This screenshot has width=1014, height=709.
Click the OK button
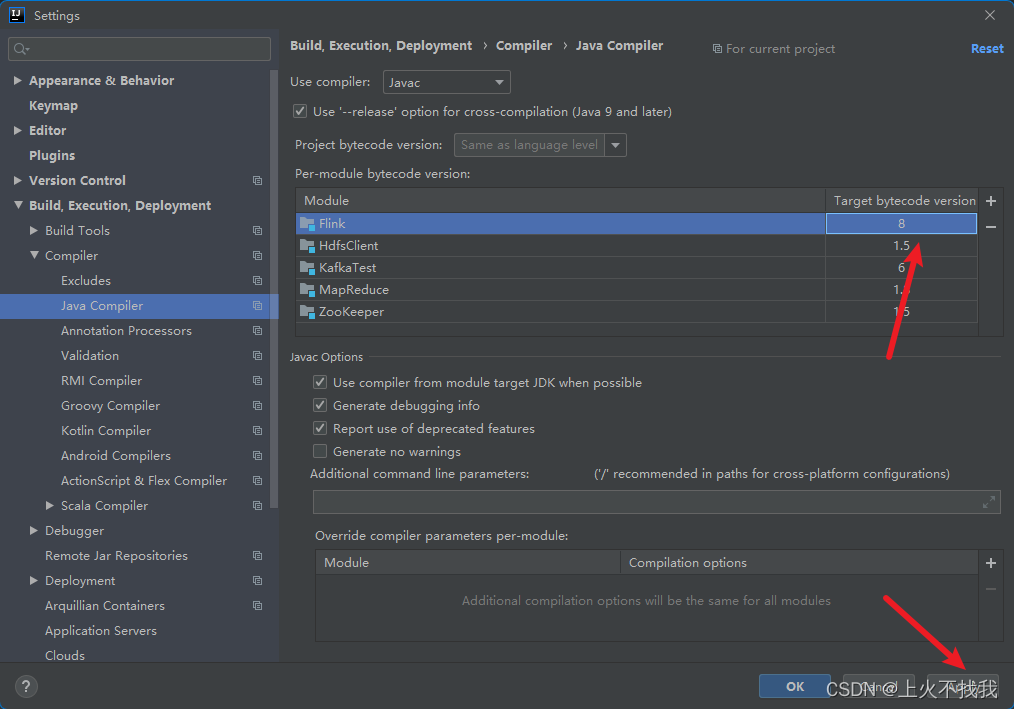pos(795,686)
